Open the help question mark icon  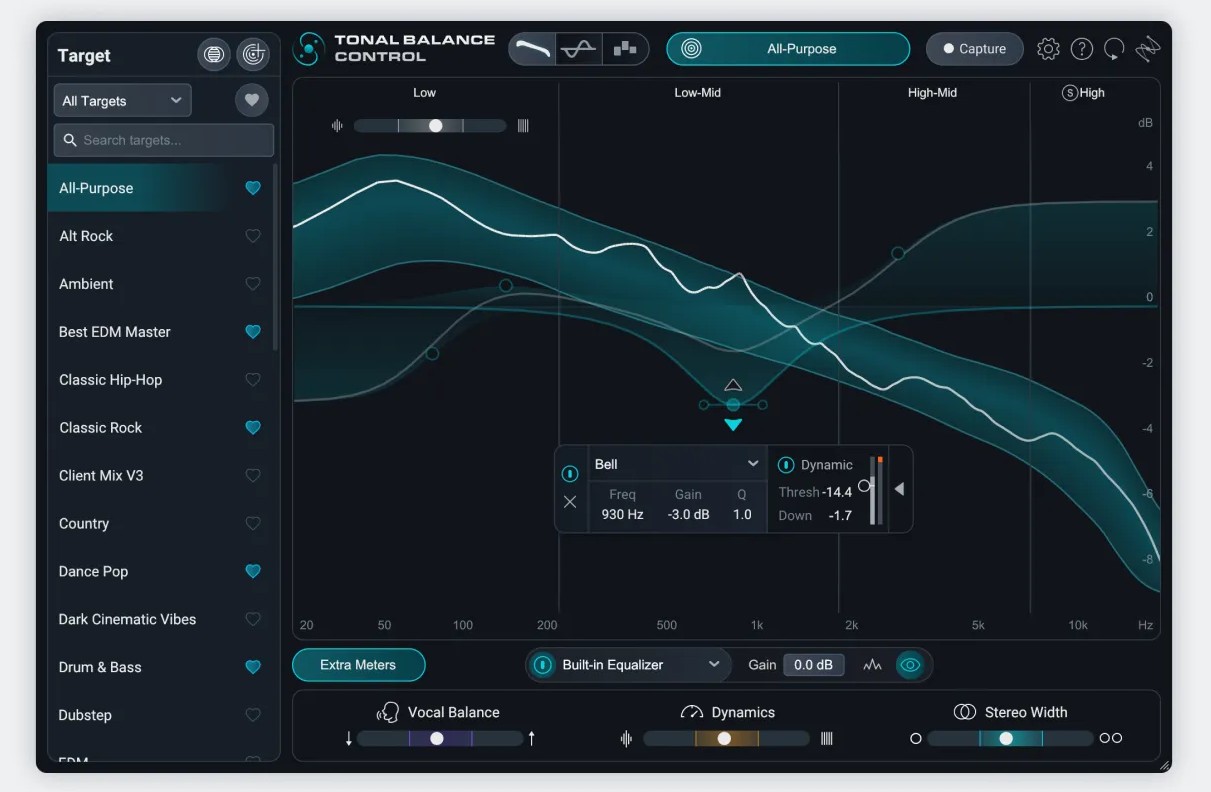1081,49
